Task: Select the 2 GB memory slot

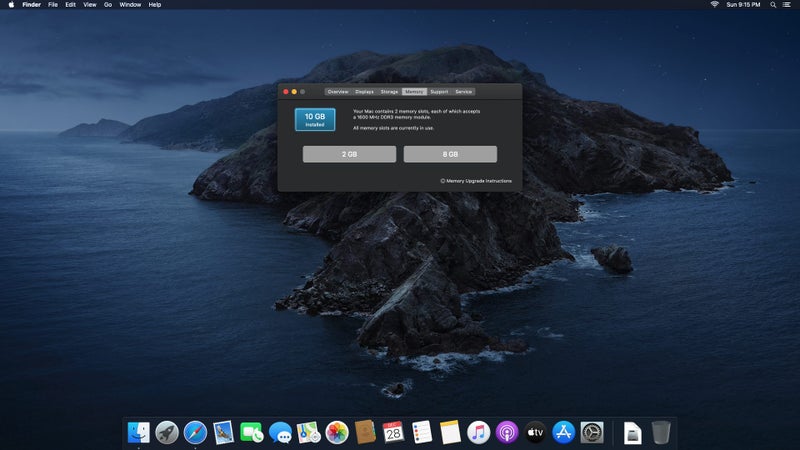Action: (349, 154)
